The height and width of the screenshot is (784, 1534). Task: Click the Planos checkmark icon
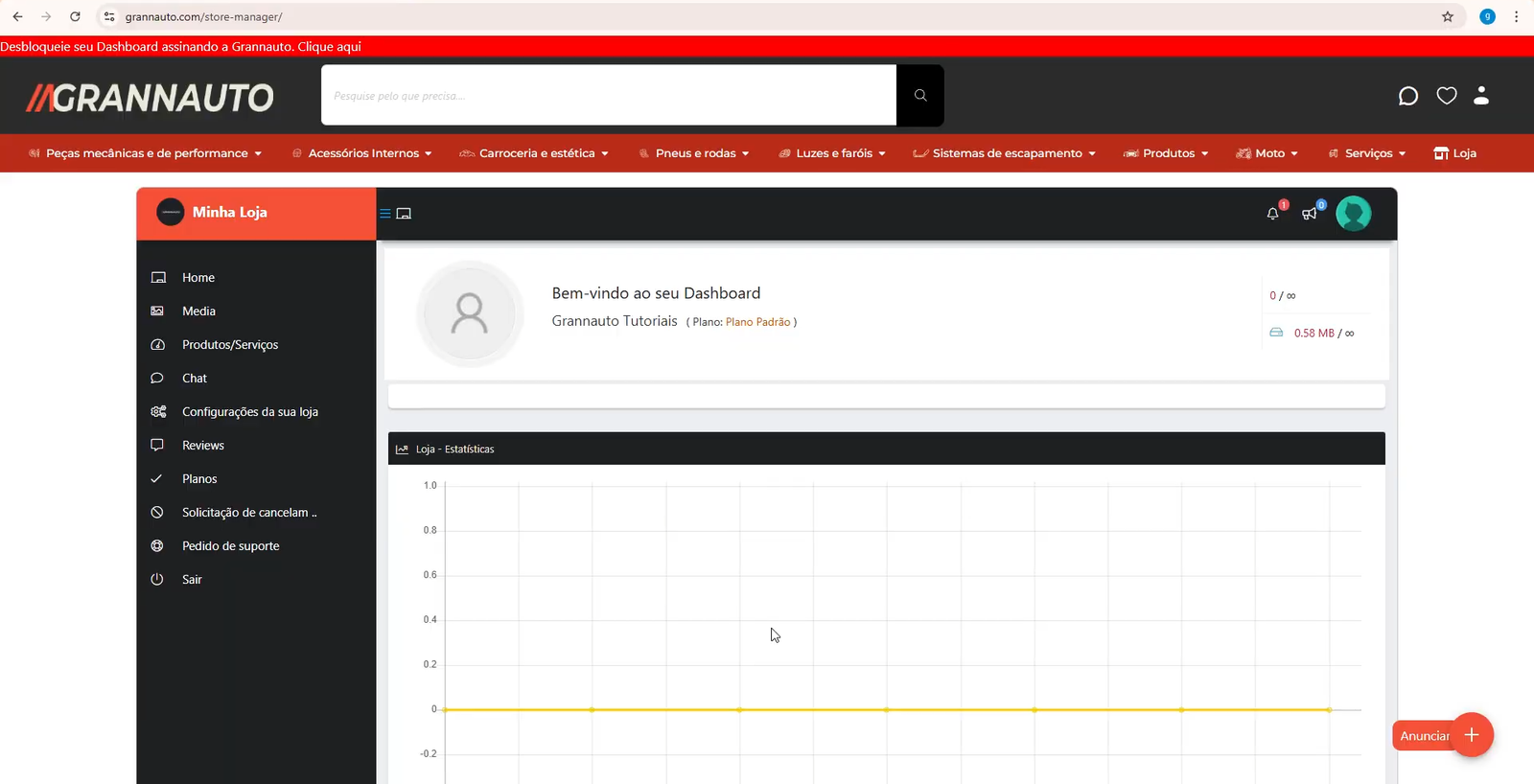(156, 478)
